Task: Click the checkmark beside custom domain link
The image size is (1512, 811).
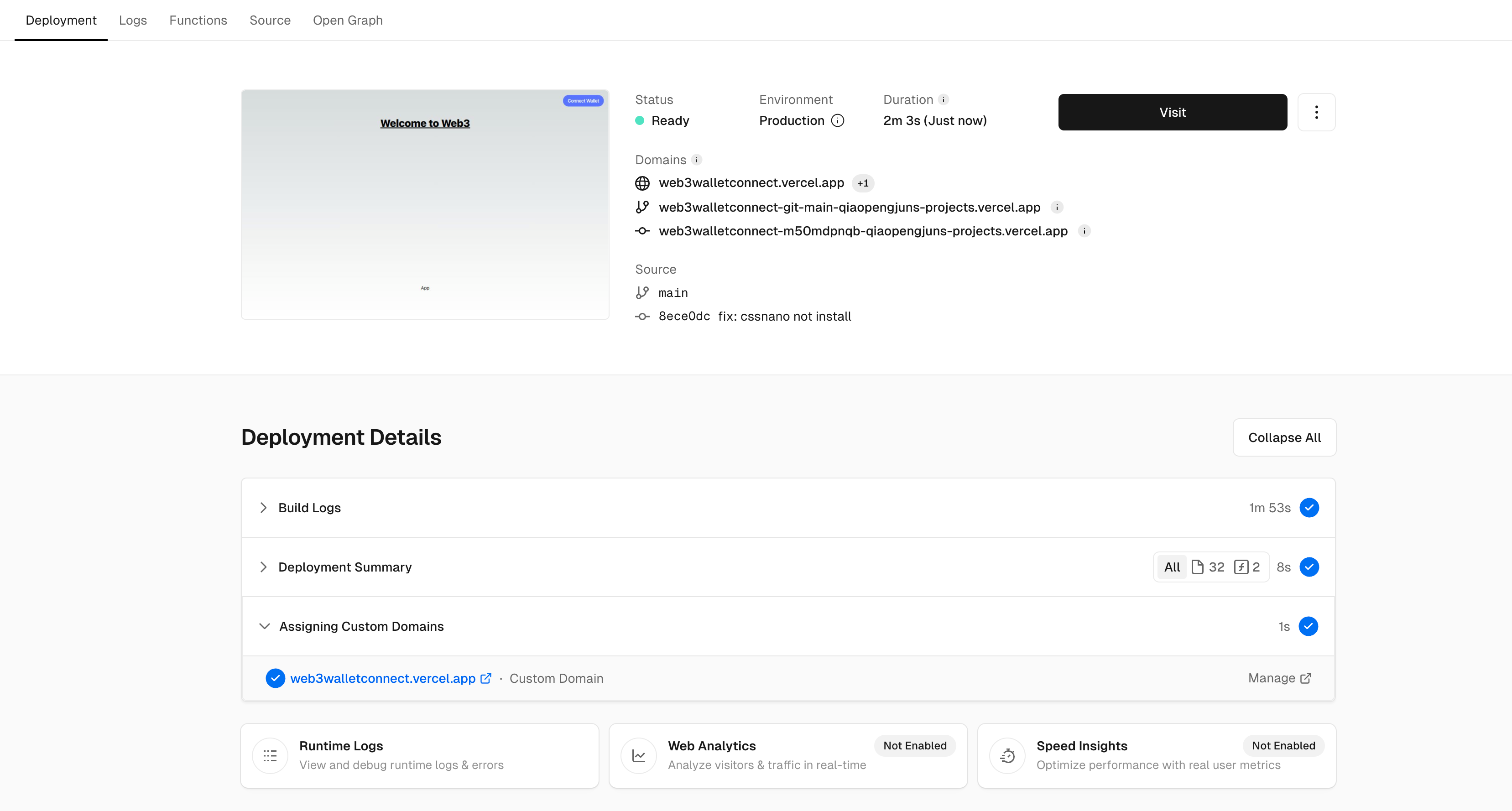Action: [x=275, y=678]
